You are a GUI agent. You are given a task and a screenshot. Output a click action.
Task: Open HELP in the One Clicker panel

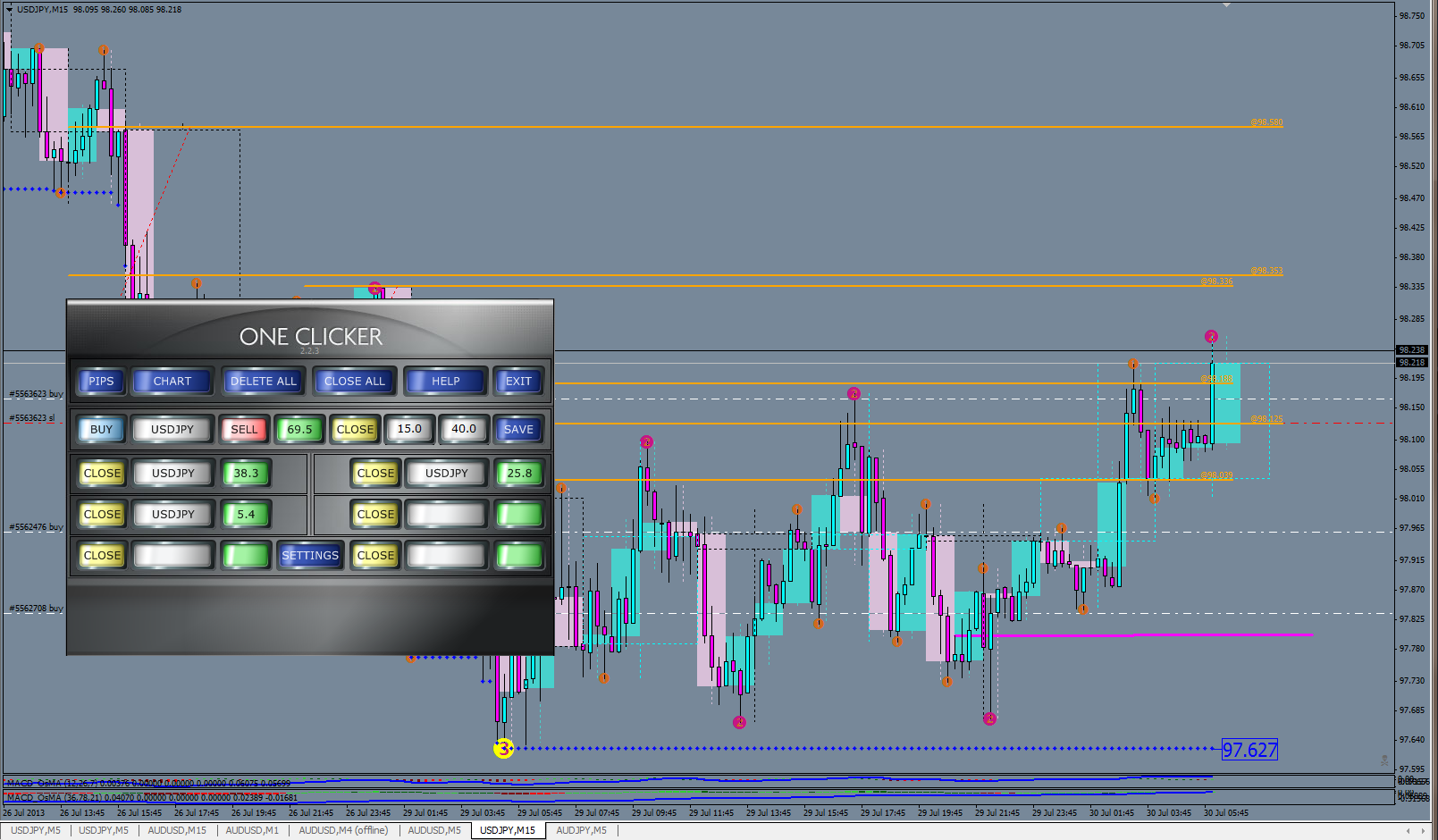[x=446, y=382]
